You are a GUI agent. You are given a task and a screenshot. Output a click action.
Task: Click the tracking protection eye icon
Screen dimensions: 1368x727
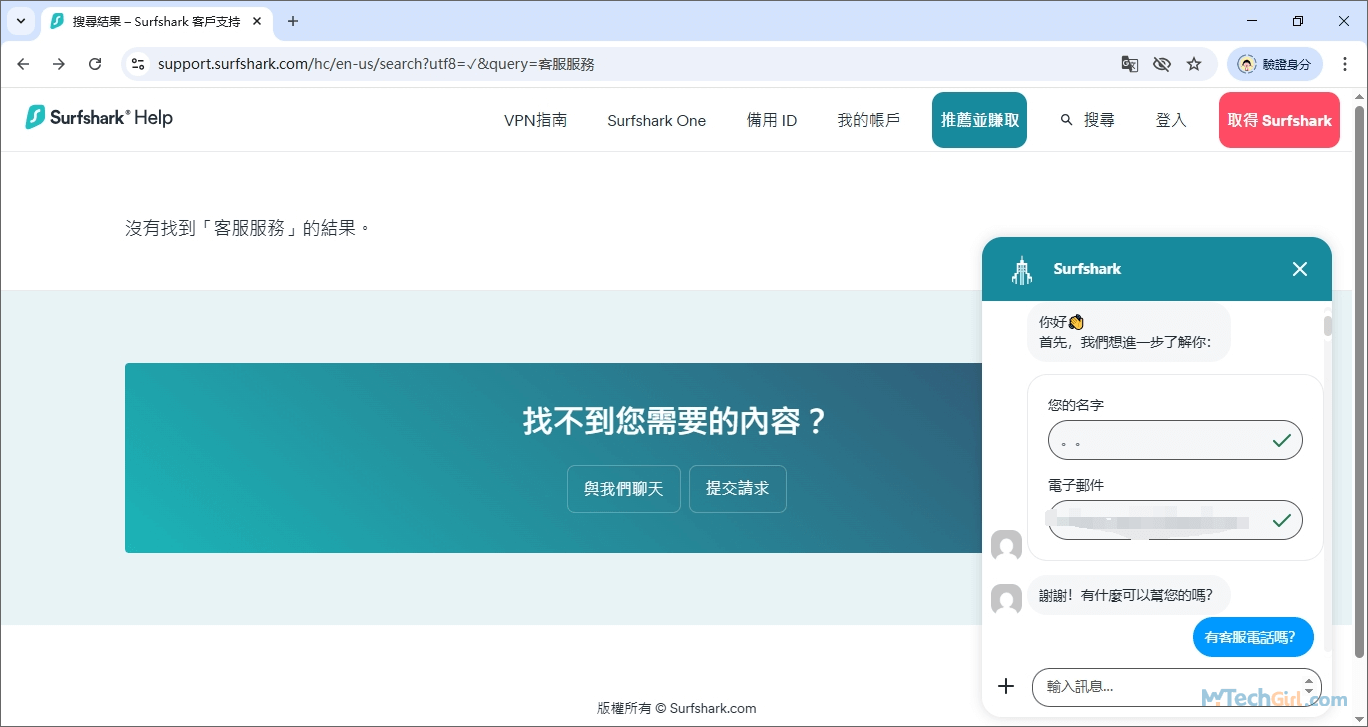1161,64
